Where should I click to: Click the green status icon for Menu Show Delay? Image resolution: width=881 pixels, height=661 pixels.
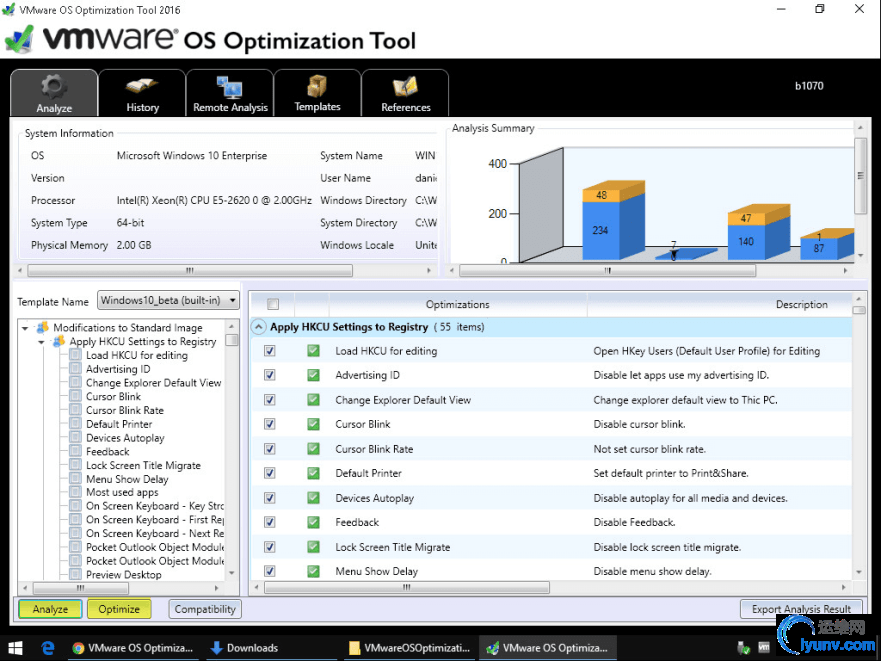[313, 571]
